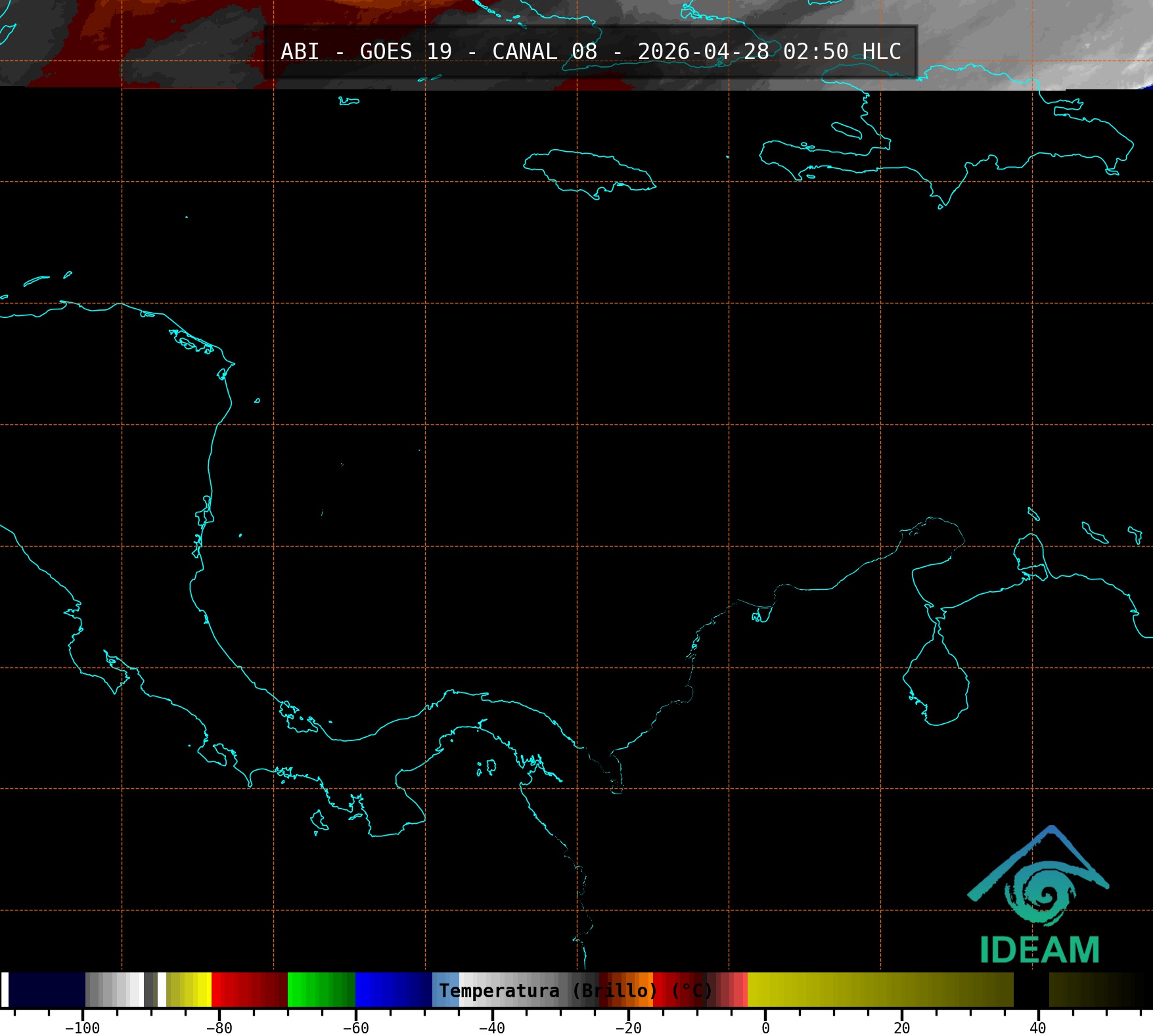This screenshot has width=1153, height=1036.
Task: Click the "GOES 19" text in title
Action: (405, 51)
